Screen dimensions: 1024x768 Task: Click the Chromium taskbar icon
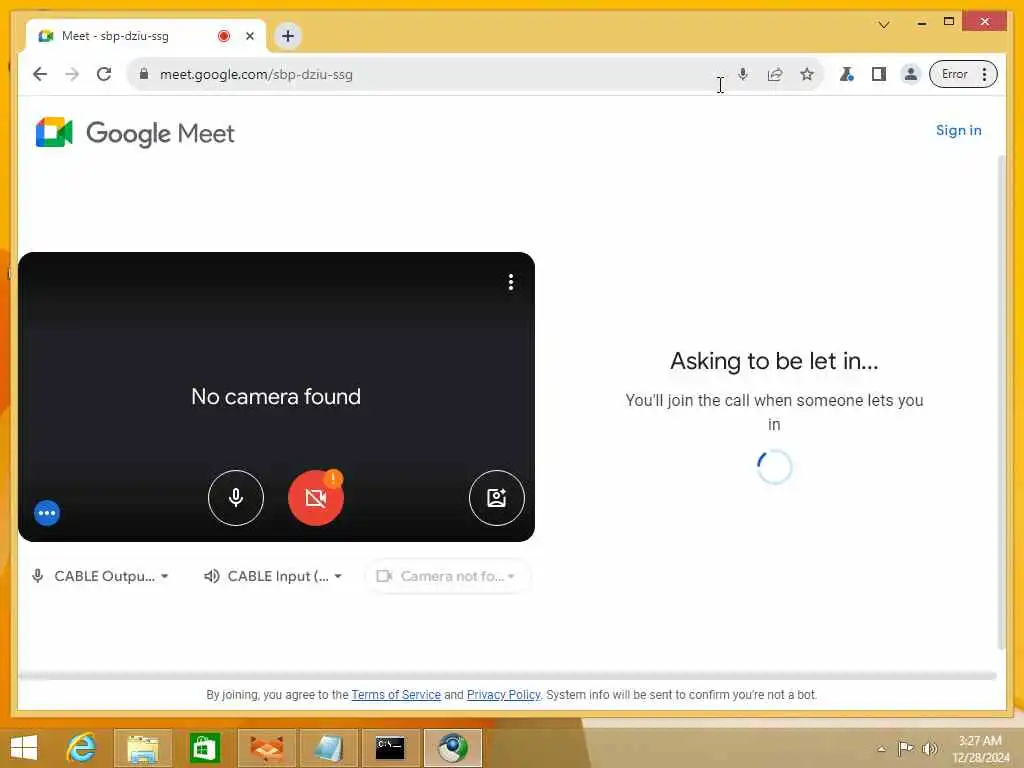click(453, 748)
